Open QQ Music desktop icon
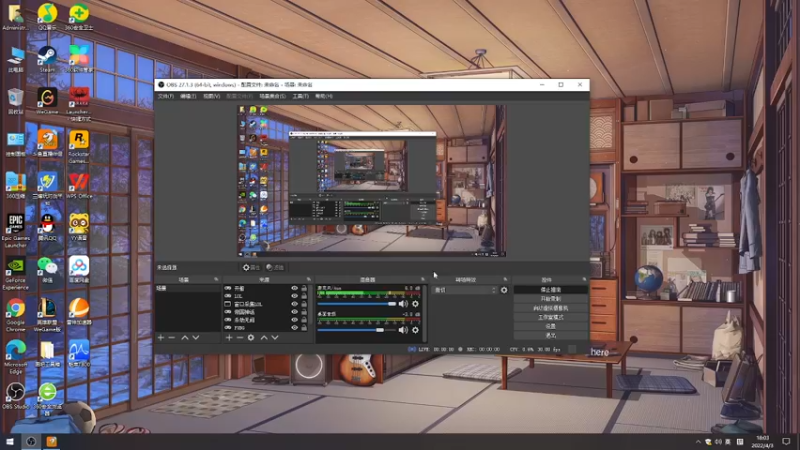Screen dimensions: 800x450 (47, 17)
